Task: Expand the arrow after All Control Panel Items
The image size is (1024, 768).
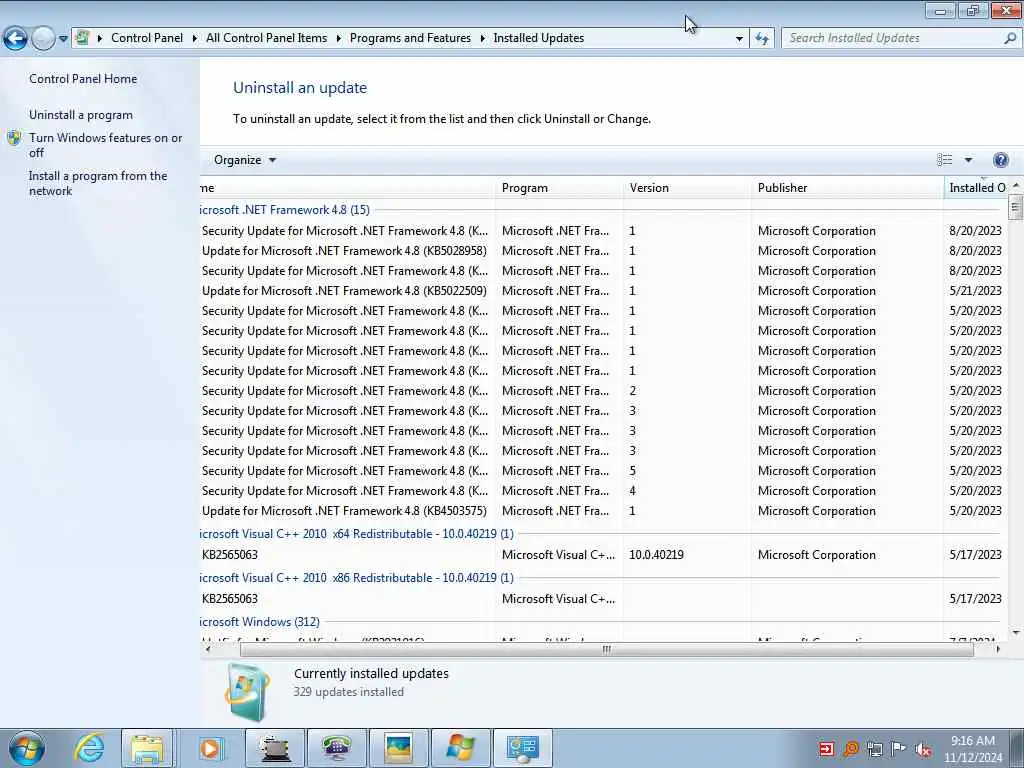Action: click(x=338, y=38)
